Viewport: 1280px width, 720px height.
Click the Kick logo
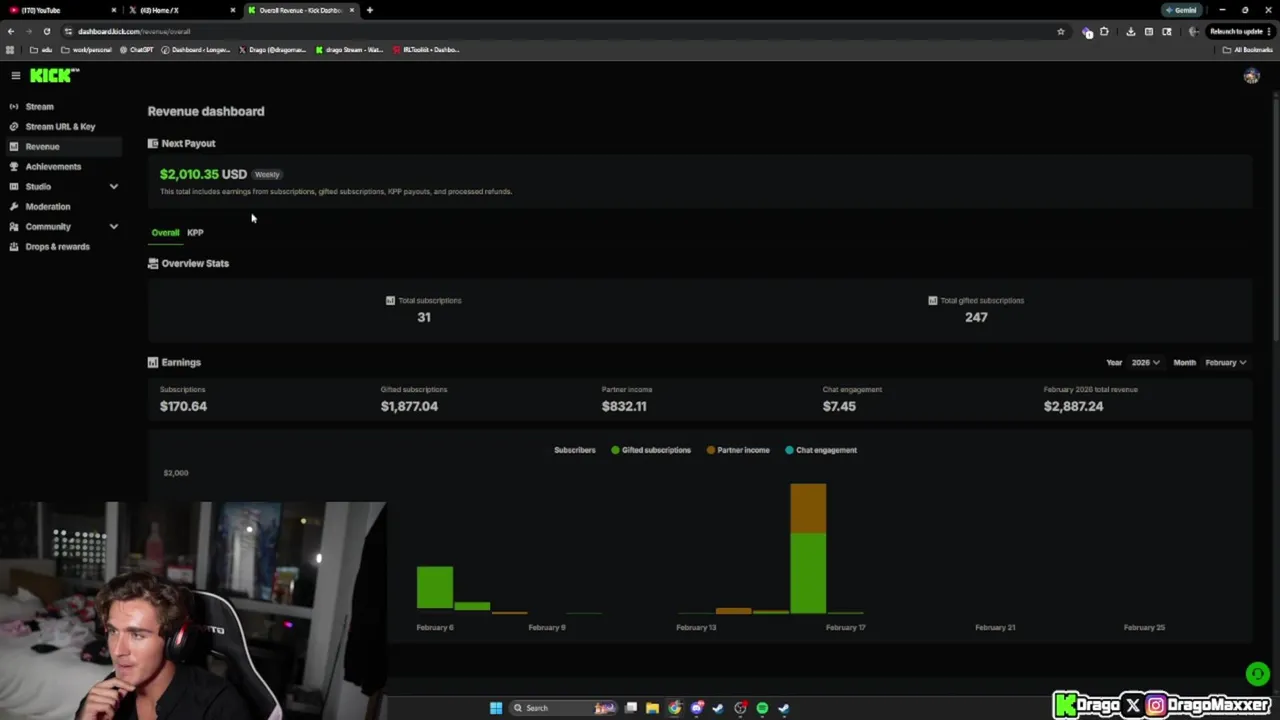tap(54, 75)
